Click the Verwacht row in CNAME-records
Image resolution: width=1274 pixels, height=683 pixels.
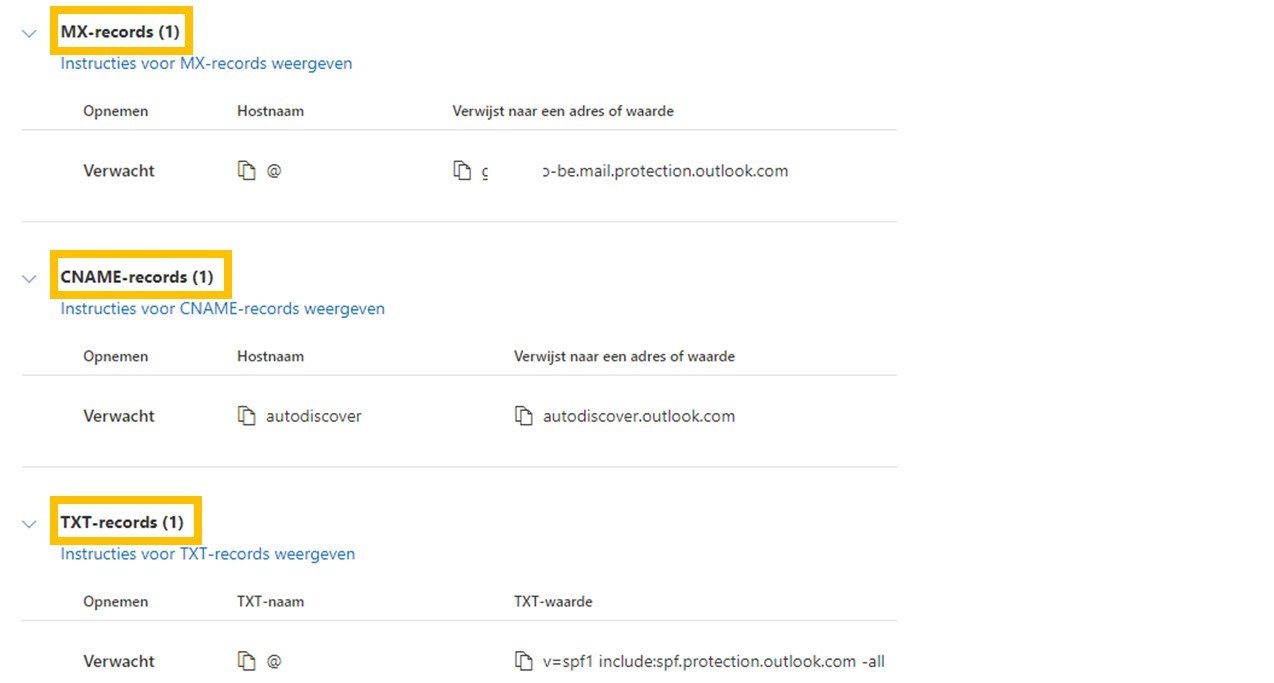459,416
